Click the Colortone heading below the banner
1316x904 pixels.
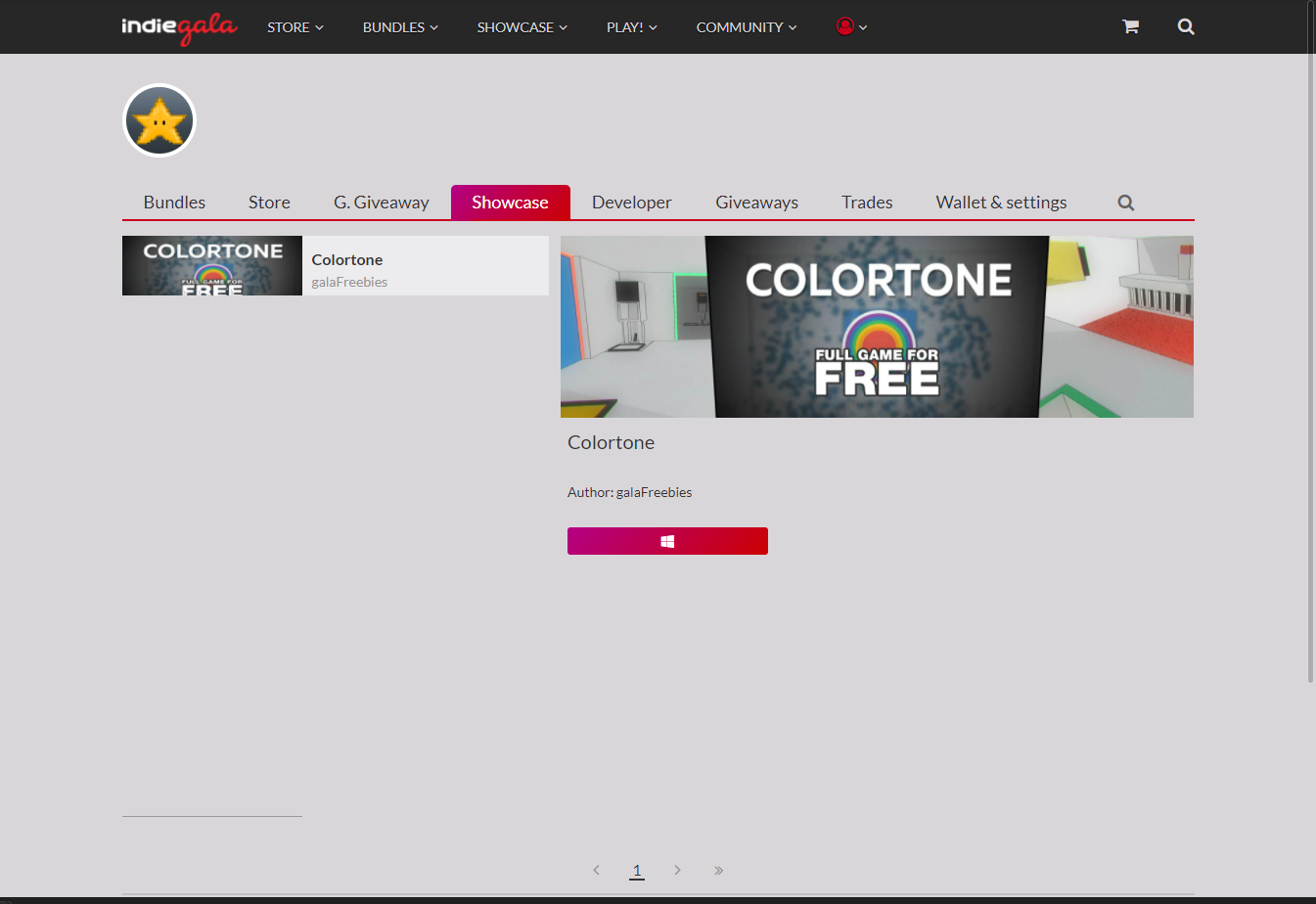coord(612,442)
